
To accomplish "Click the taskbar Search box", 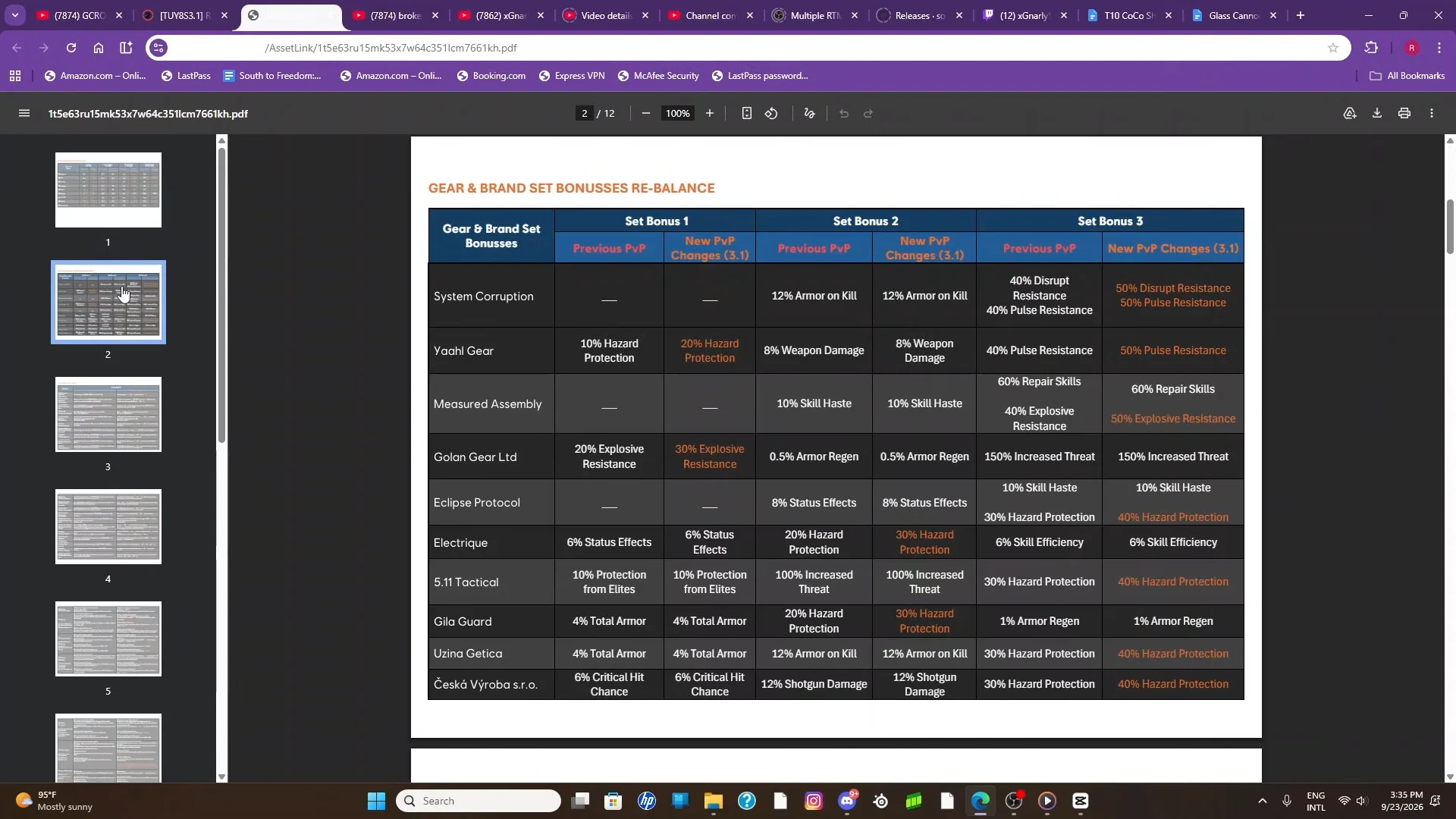I will [478, 801].
